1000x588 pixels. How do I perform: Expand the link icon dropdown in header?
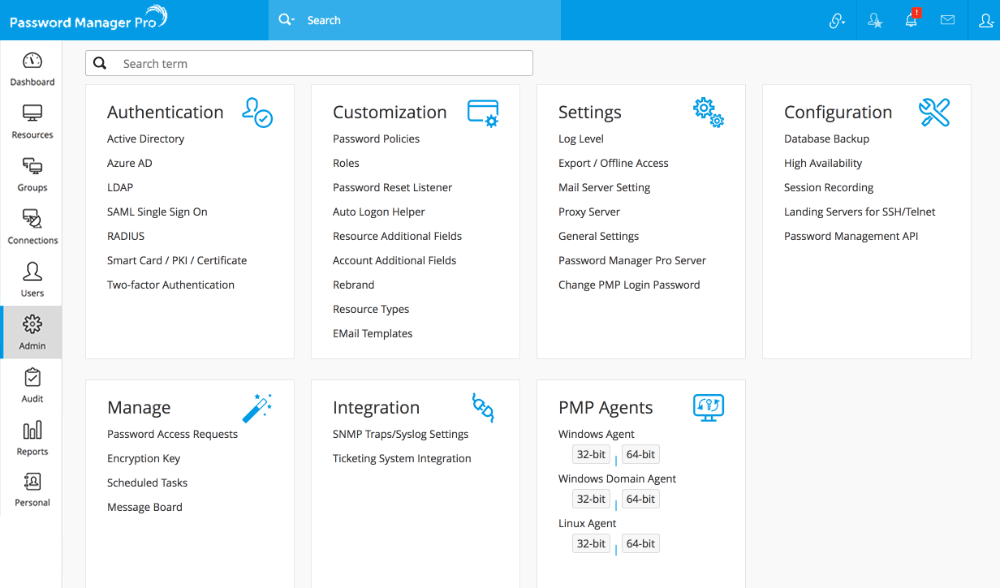(x=837, y=20)
